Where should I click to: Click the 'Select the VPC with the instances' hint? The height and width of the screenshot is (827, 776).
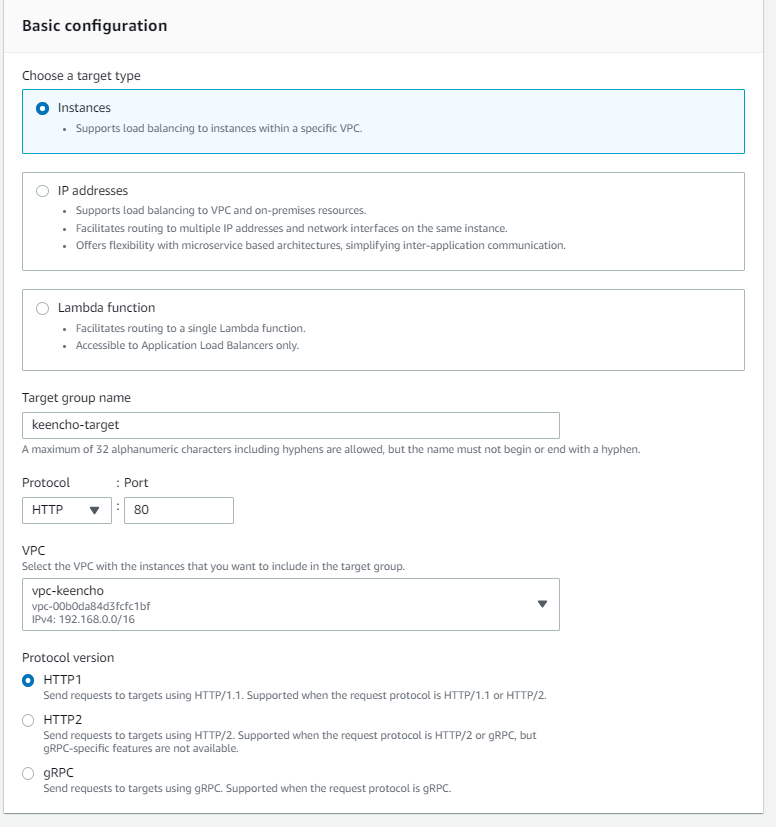[x=213, y=567]
